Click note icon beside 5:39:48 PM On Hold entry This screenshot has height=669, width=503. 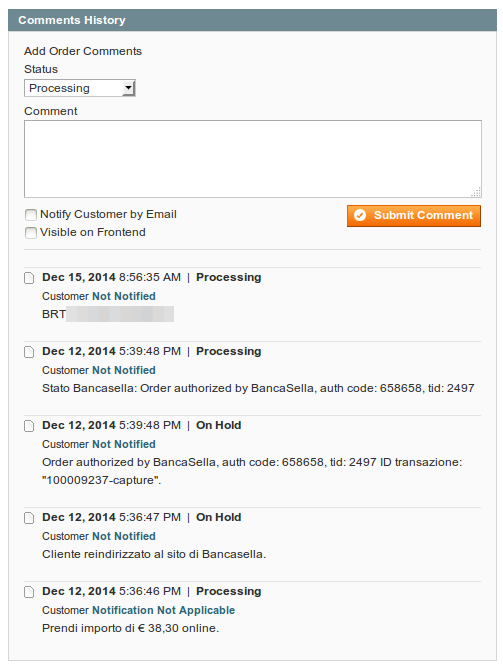coord(29,426)
